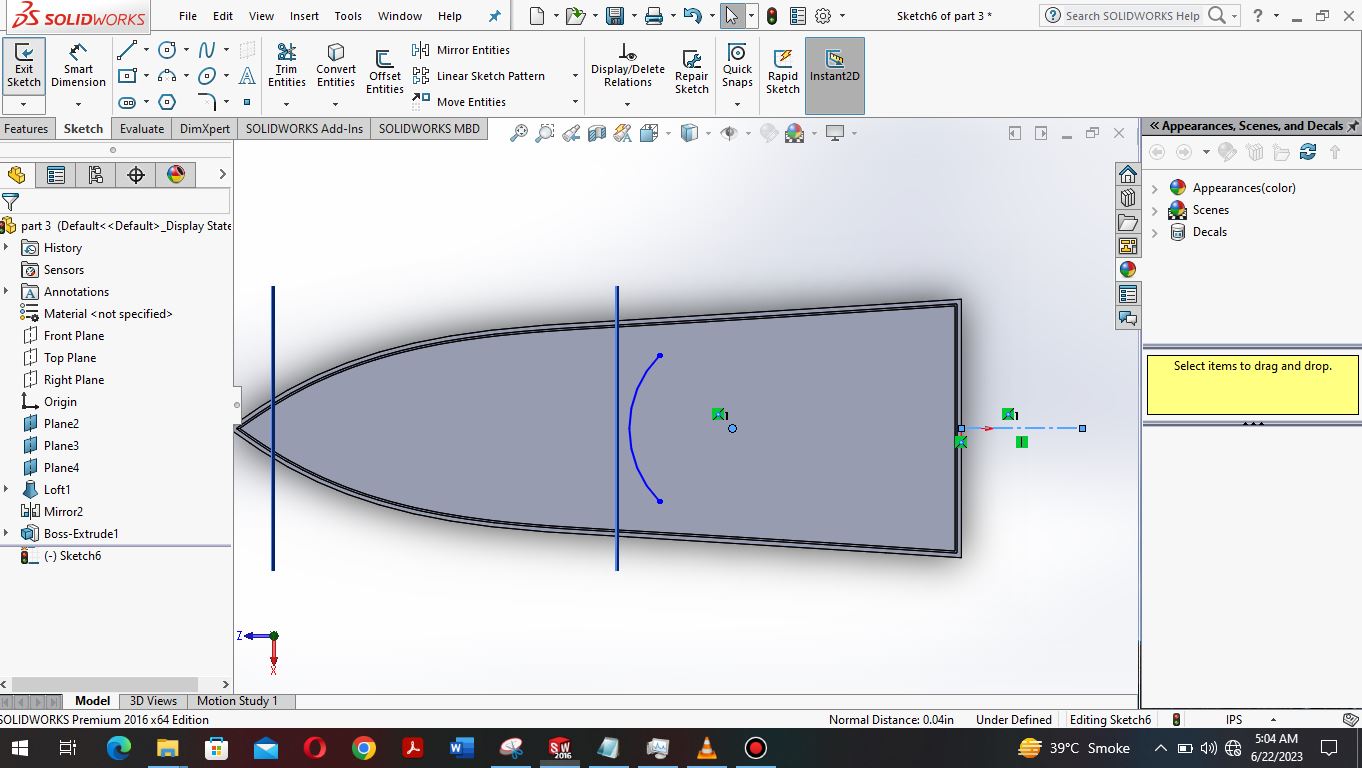Select the Sketch Fillet tool
Viewport: 1362px width, 768px height.
(x=207, y=102)
